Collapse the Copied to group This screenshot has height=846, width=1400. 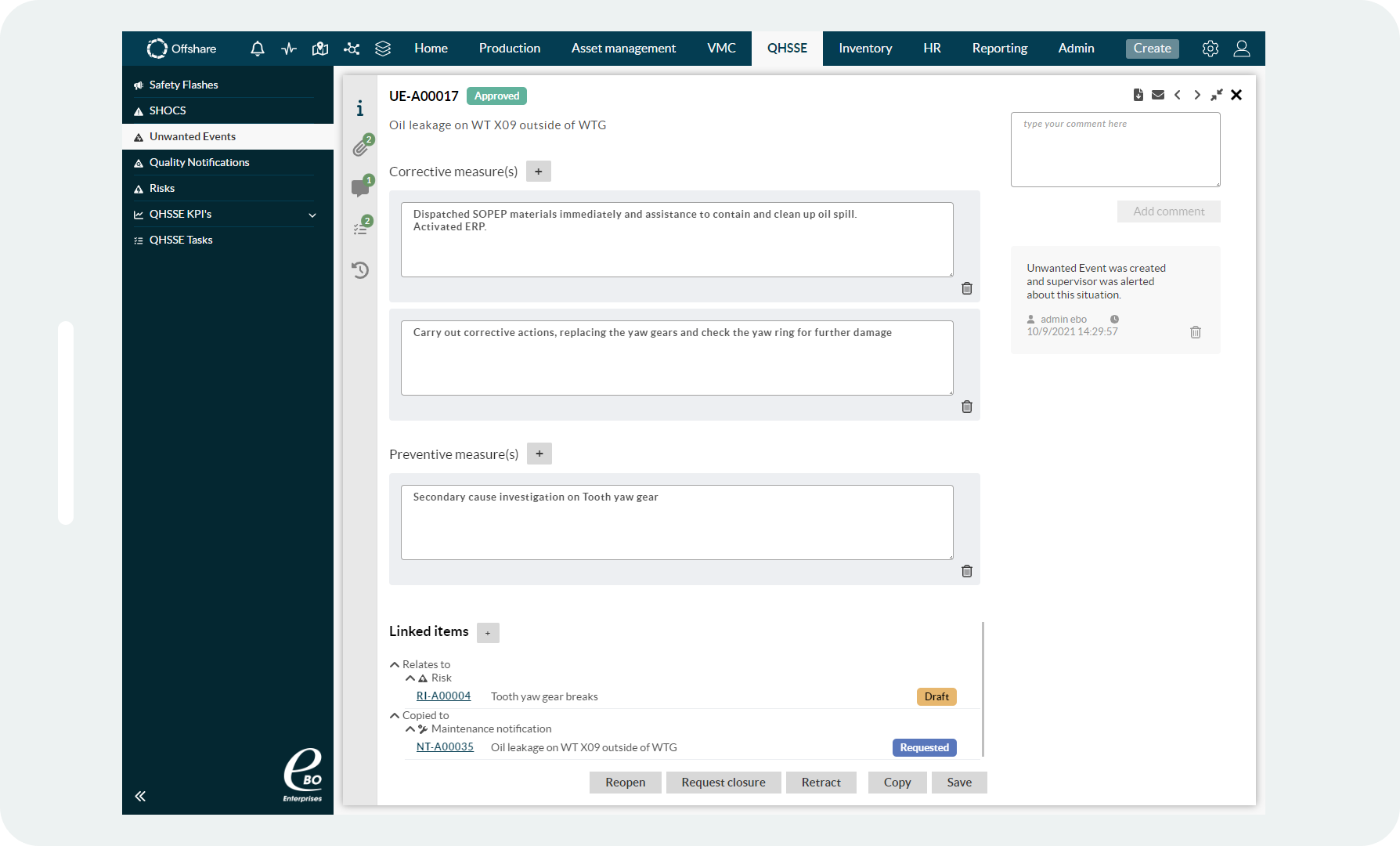(395, 715)
